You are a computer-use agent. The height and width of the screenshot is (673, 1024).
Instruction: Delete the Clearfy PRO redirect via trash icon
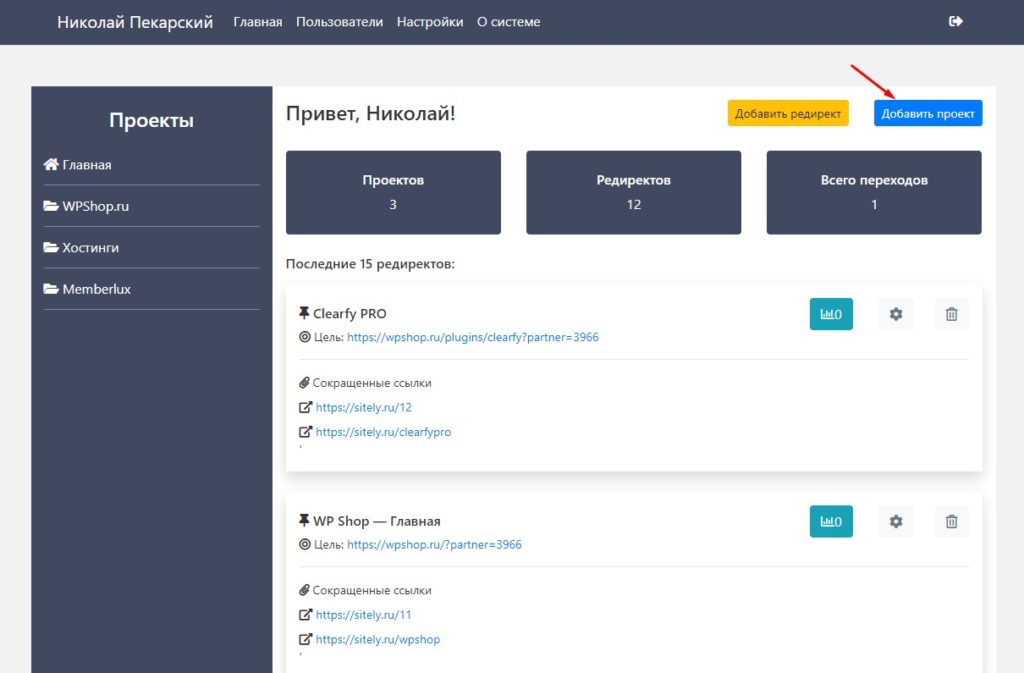(x=951, y=314)
